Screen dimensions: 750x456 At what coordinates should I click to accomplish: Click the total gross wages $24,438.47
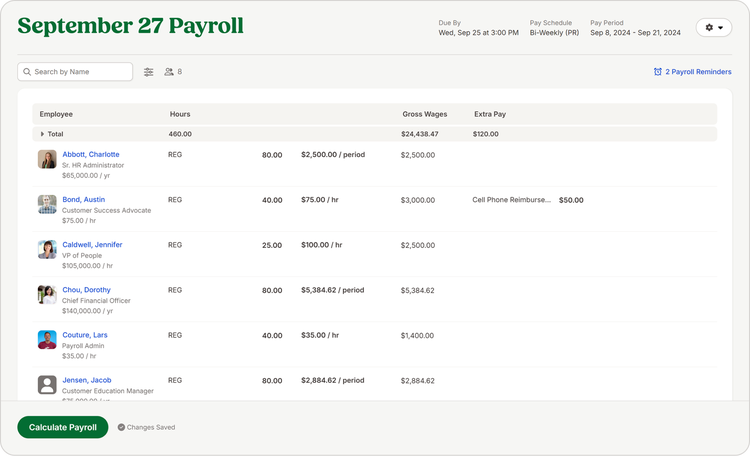pos(419,134)
